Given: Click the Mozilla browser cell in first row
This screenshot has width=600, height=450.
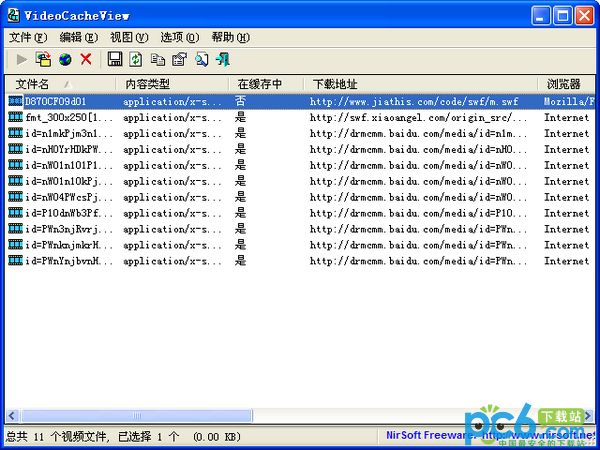Looking at the screenshot, I should click(x=569, y=101).
